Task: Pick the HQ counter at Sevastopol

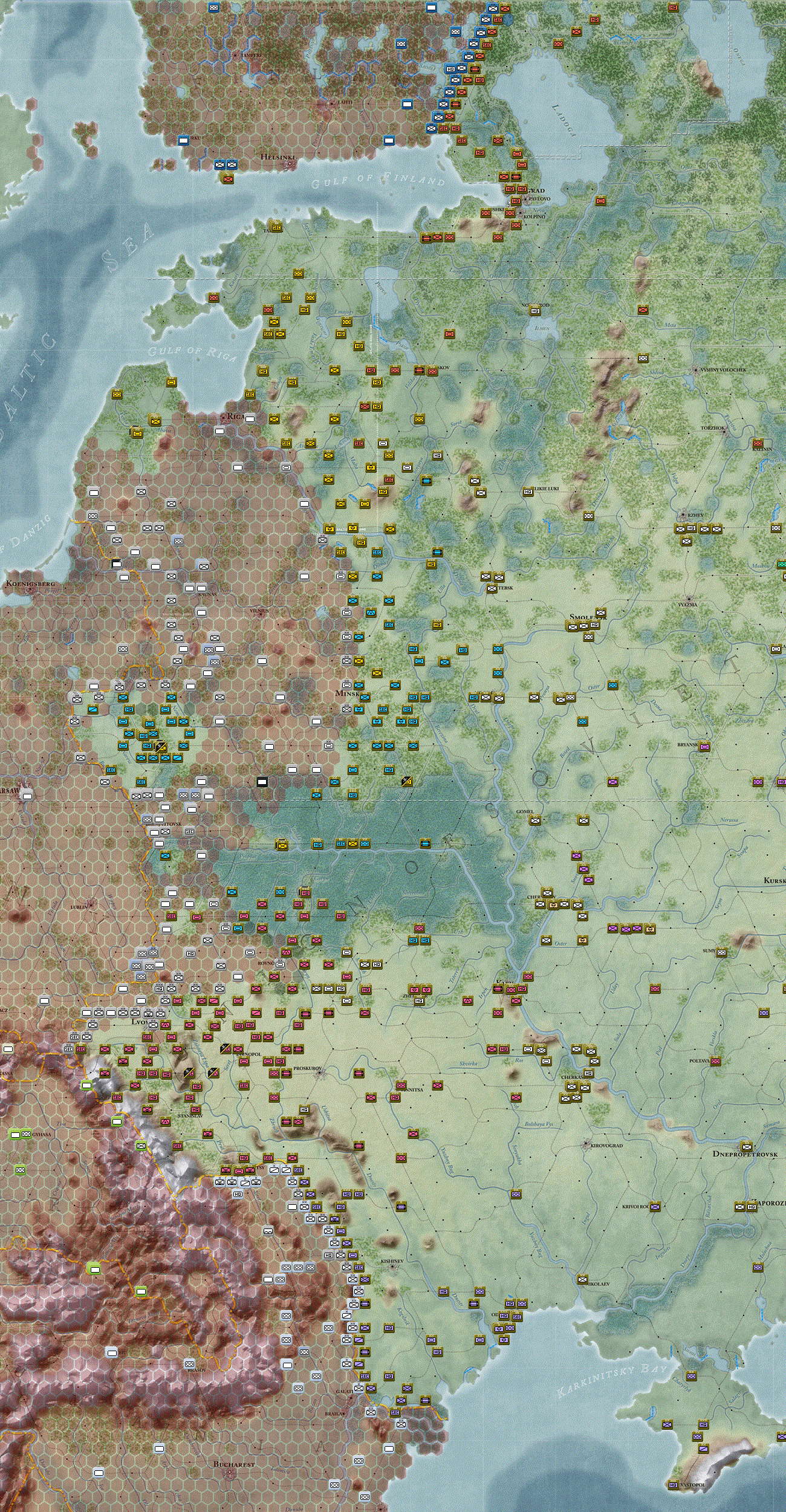Action: [674, 1485]
